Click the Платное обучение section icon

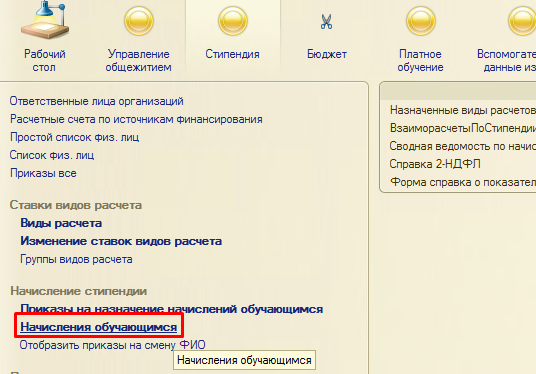pyautogui.click(x=420, y=21)
